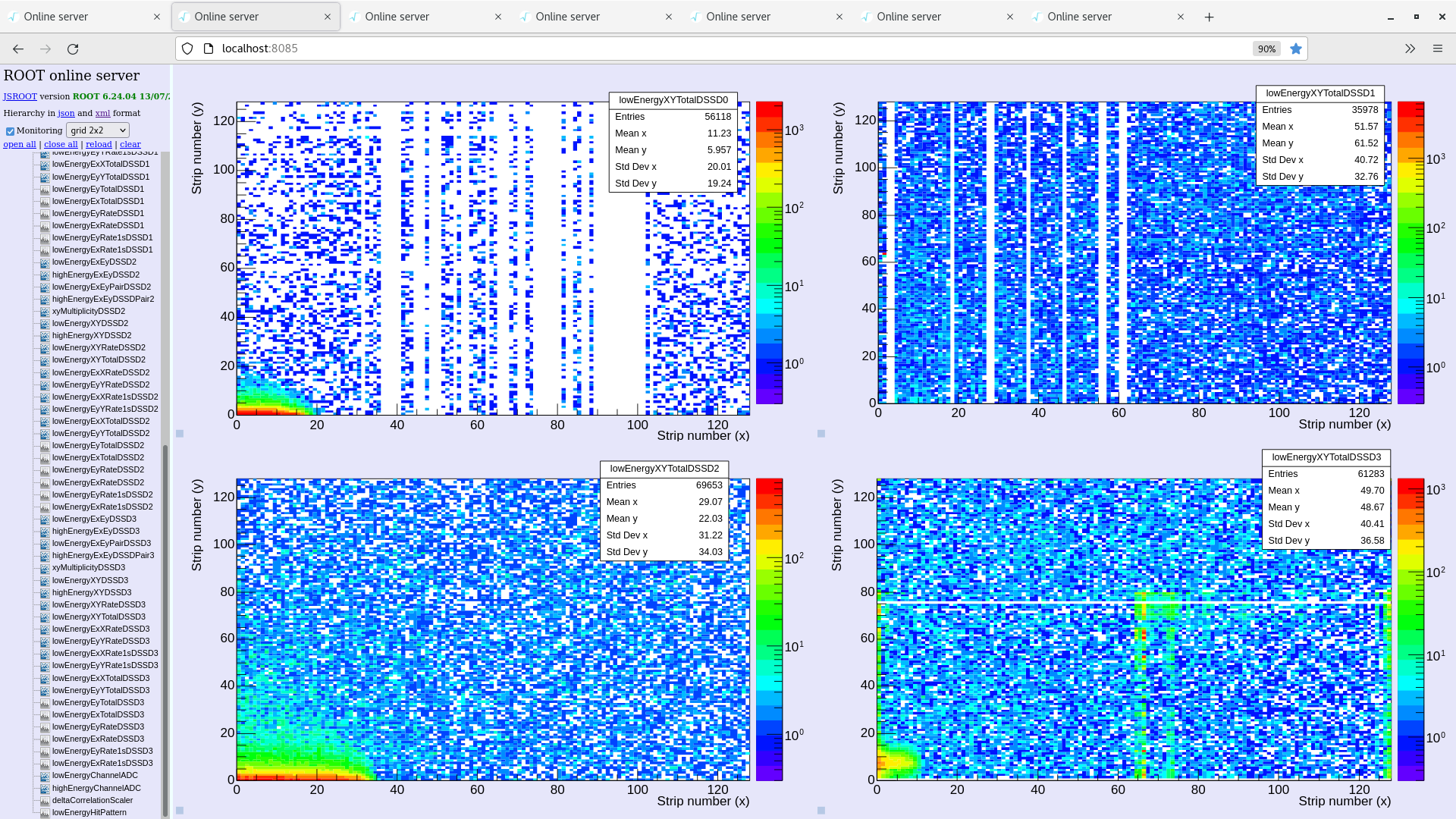
Task: Click histogram icon beside lowEnergyXYRateDSSD2
Action: click(x=45, y=348)
